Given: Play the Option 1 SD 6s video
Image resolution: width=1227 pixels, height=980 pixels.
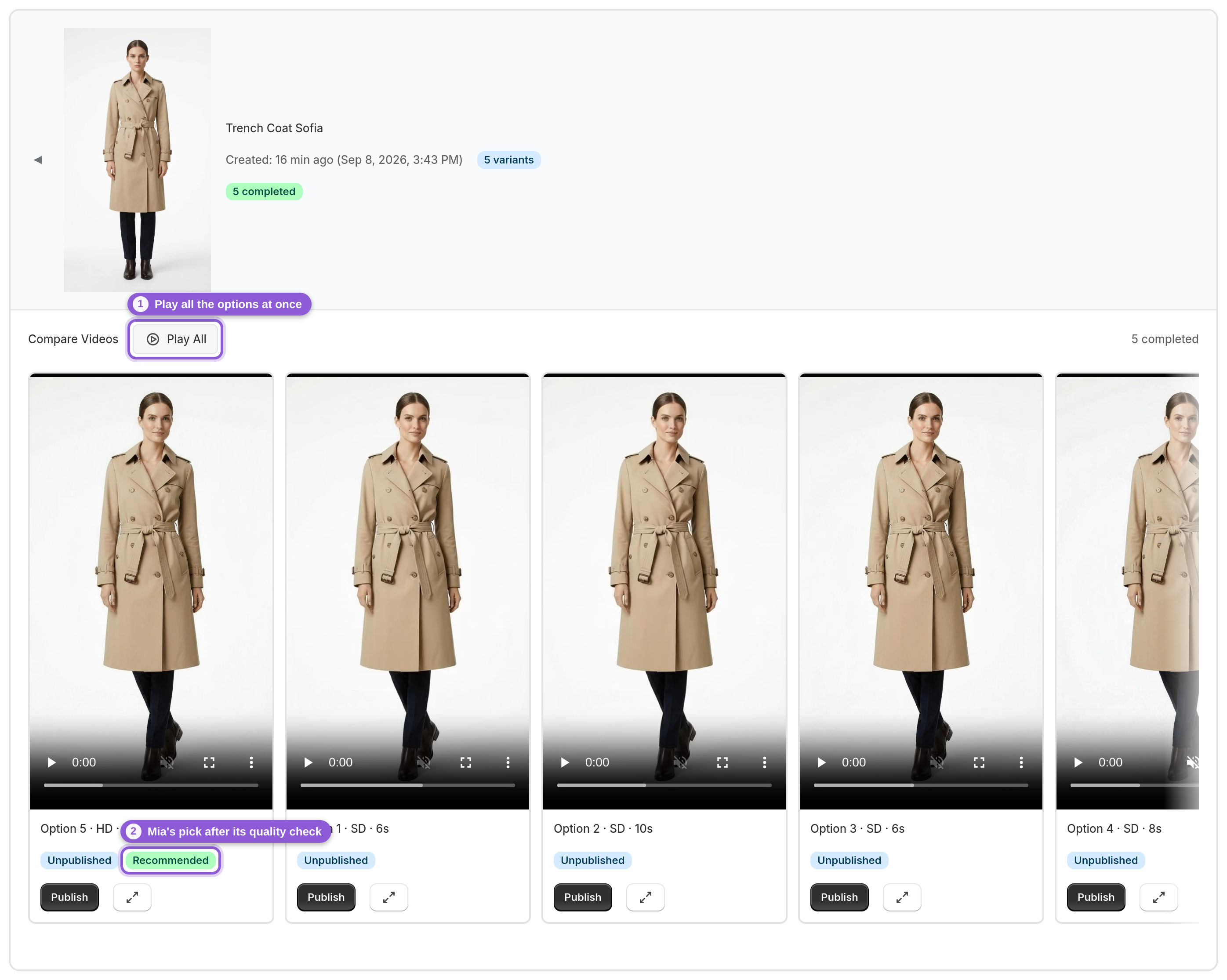Looking at the screenshot, I should (309, 762).
